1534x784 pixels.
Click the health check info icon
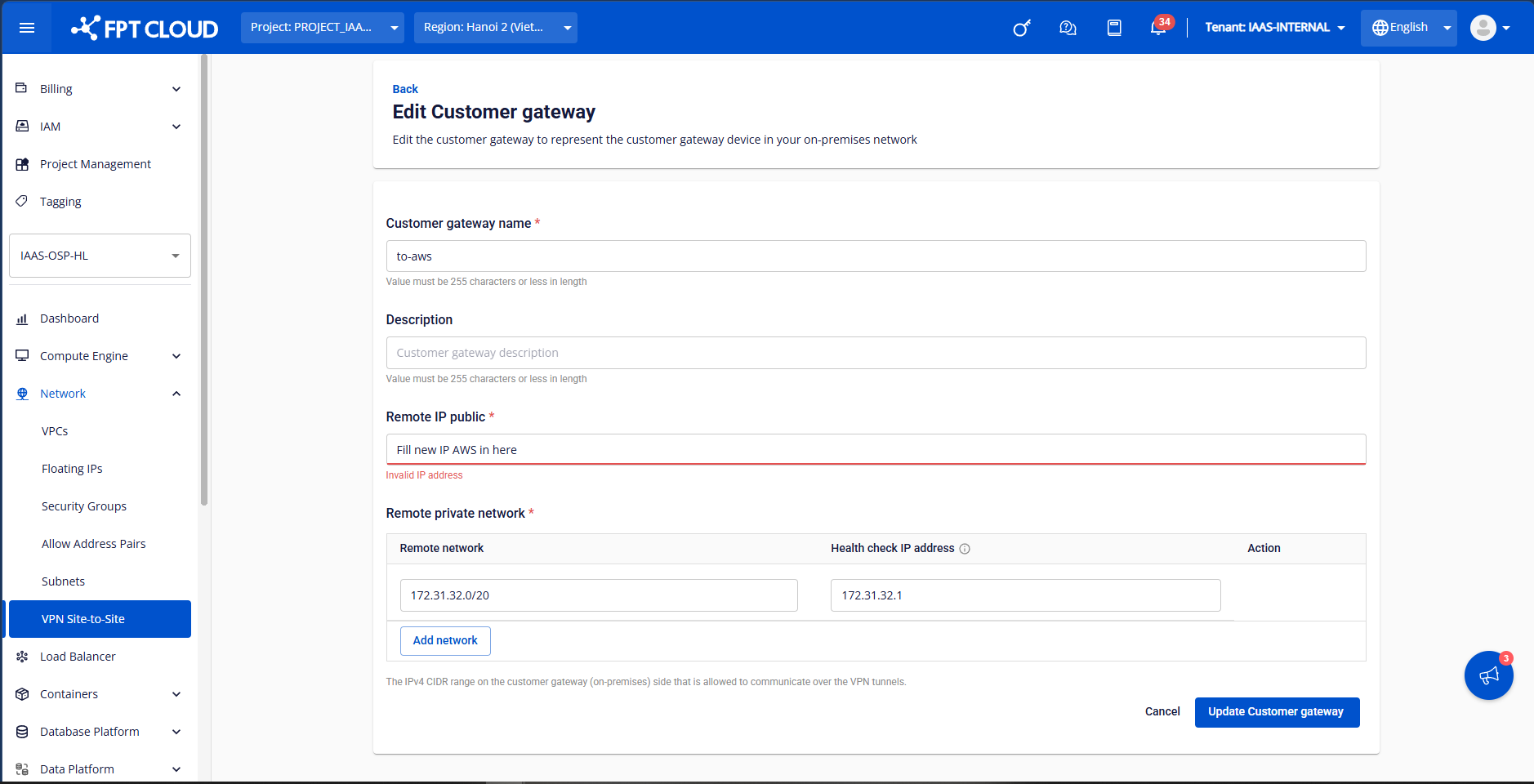pos(965,549)
